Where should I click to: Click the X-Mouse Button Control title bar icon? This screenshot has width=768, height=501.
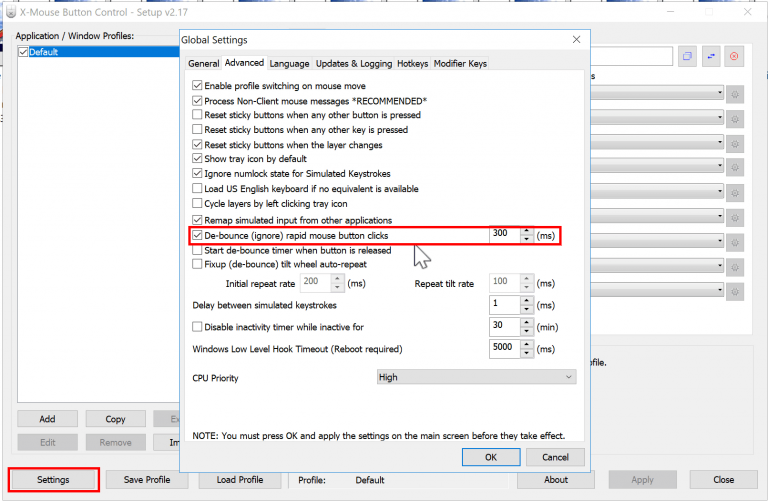(11, 12)
